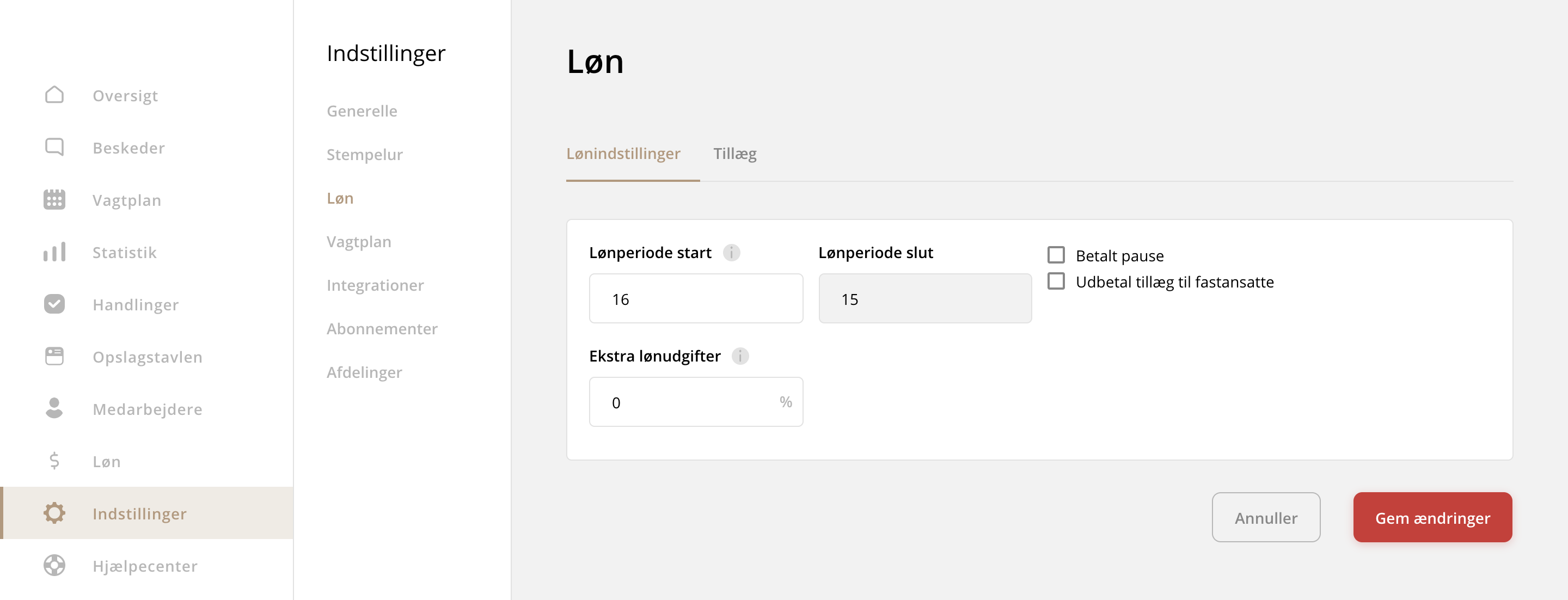Viewport: 1568px width, 600px height.
Task: Open Statistik via the bar chart icon
Action: 54,252
